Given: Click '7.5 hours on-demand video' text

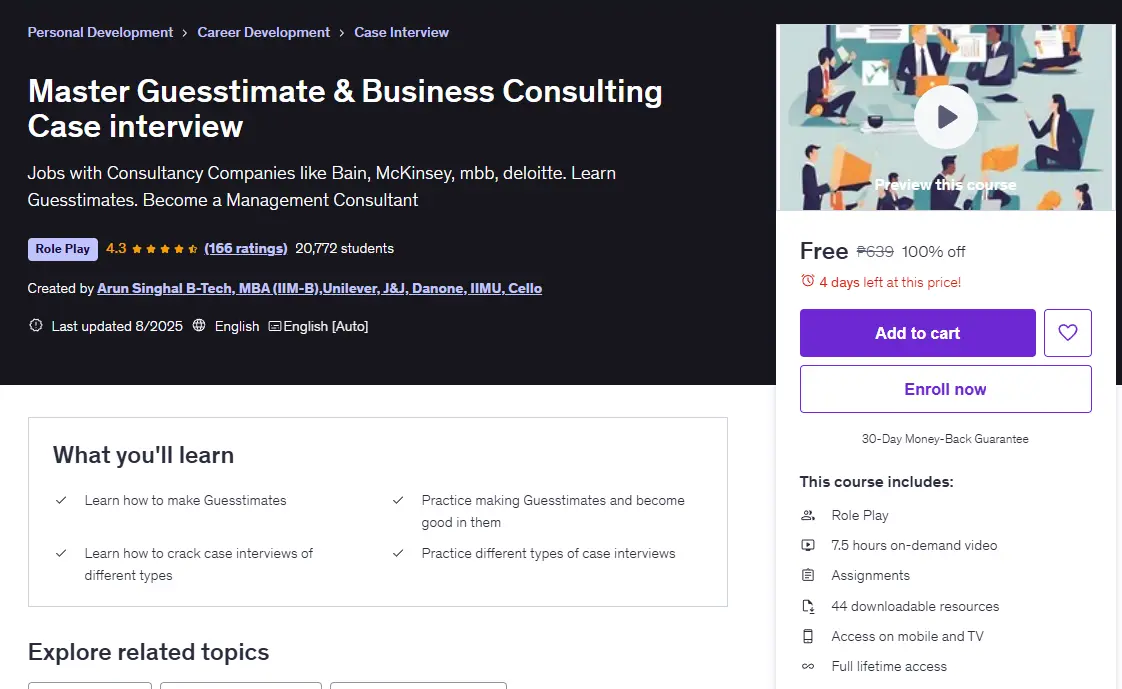Looking at the screenshot, I should [x=914, y=545].
